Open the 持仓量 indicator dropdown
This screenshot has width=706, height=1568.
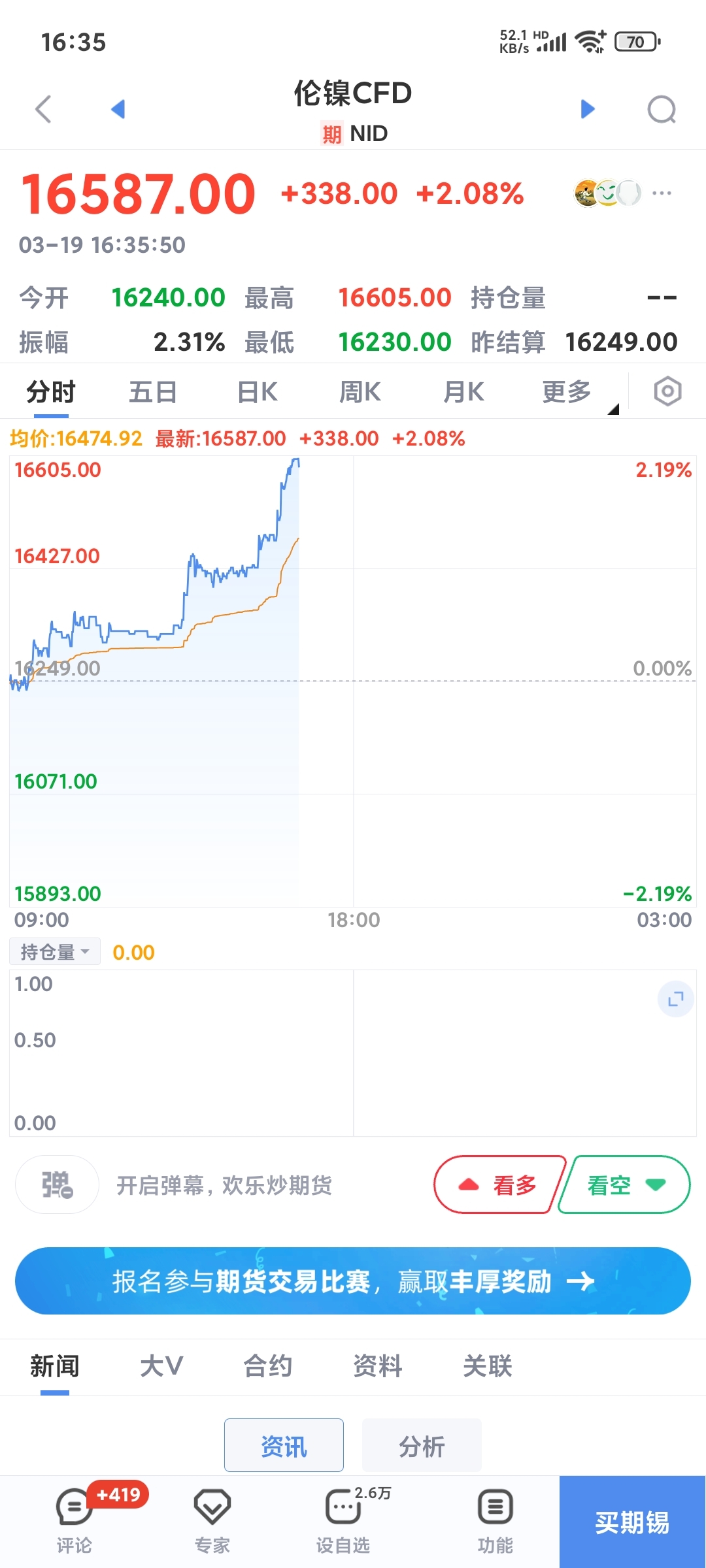(55, 952)
